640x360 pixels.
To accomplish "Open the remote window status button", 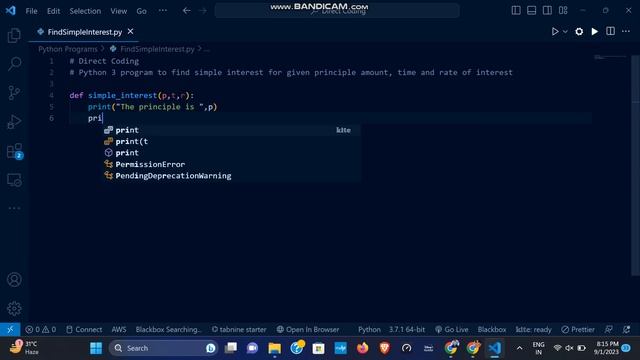I will pos(10,329).
